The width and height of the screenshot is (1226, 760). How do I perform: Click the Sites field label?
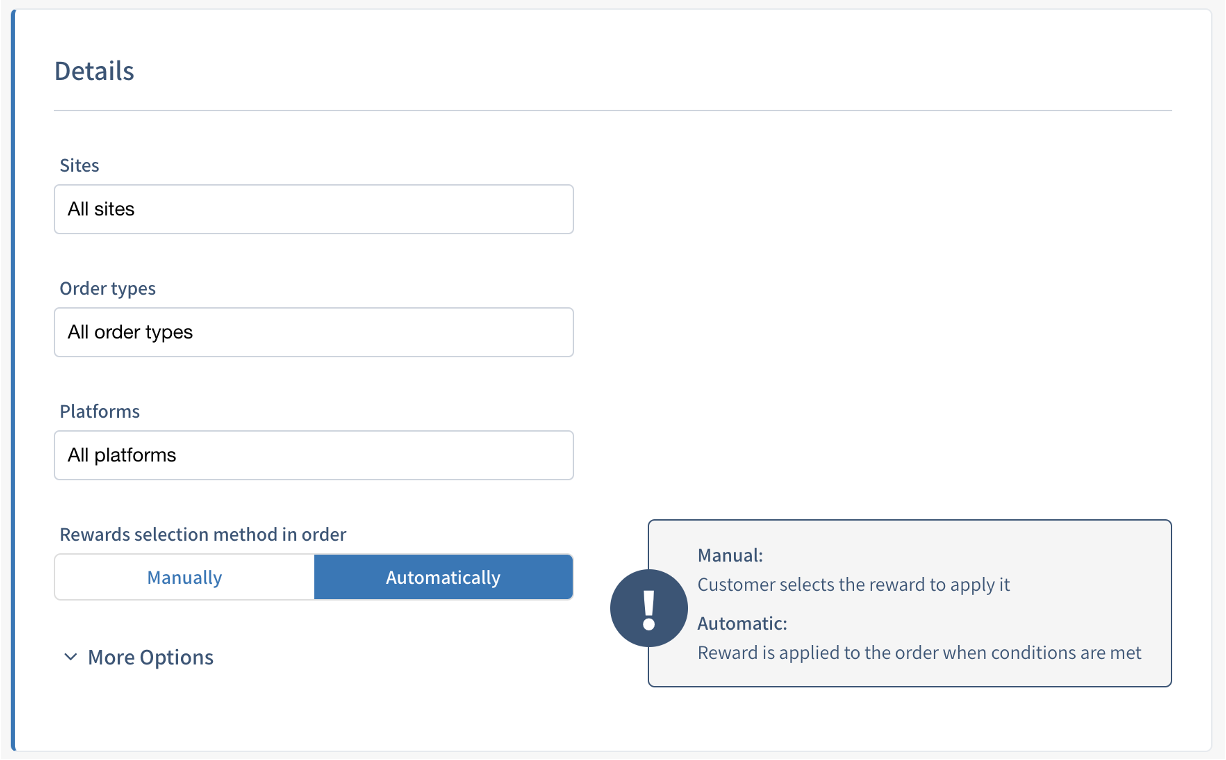click(80, 165)
